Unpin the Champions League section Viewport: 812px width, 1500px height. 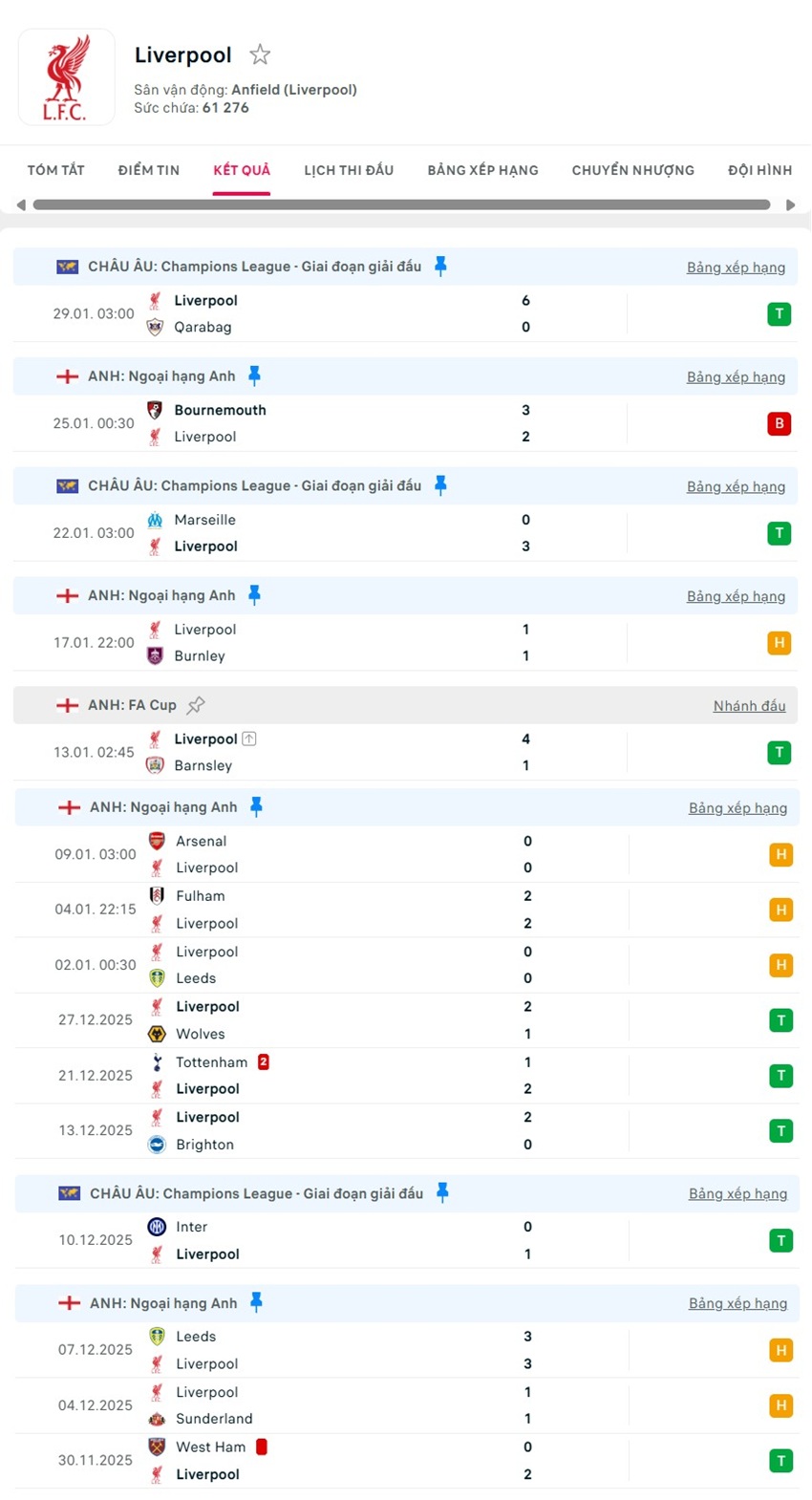439,268
